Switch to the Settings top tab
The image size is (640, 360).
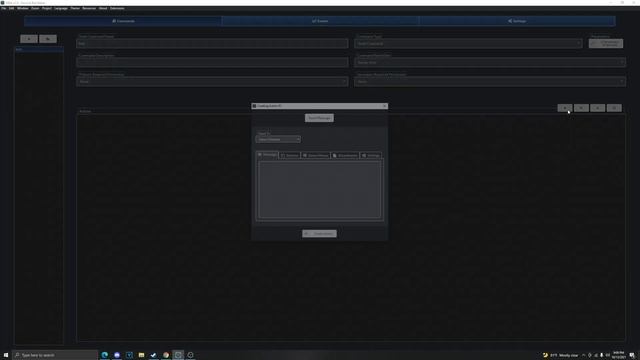click(517, 21)
